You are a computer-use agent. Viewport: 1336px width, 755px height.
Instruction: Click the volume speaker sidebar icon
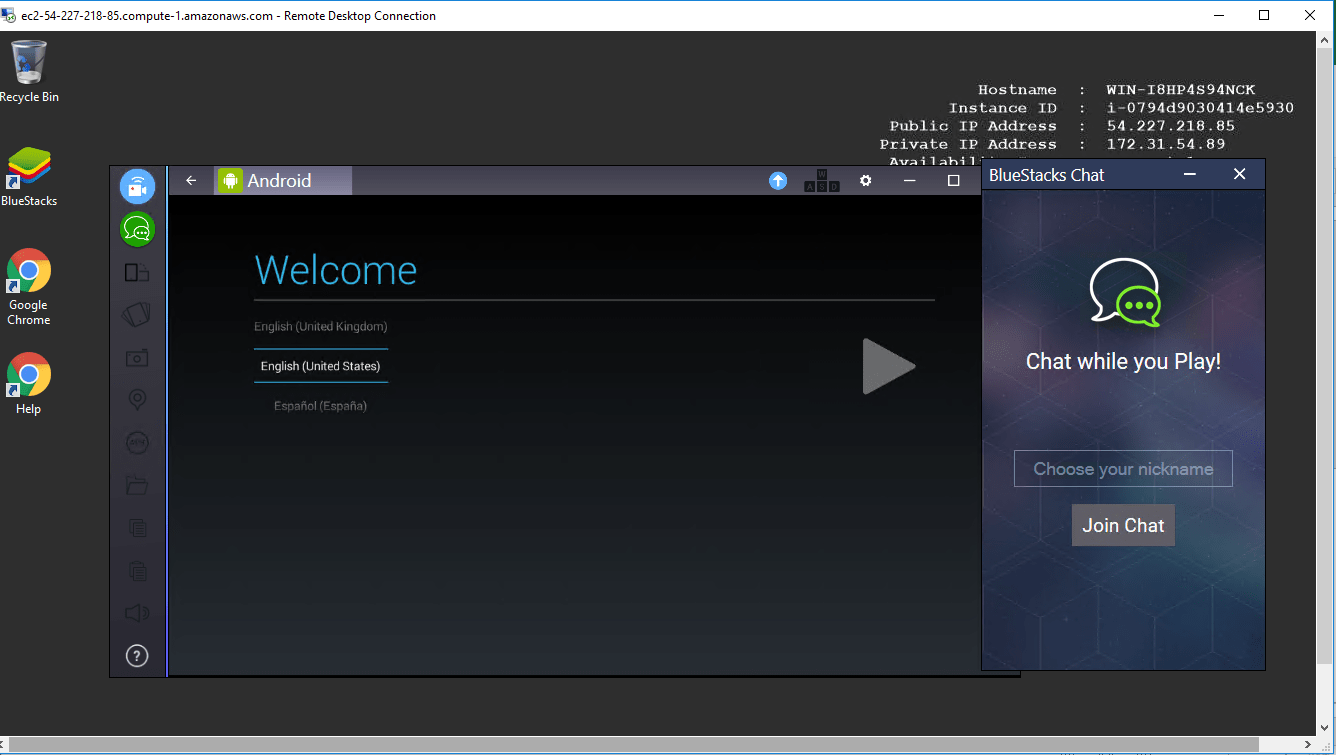[x=137, y=613]
